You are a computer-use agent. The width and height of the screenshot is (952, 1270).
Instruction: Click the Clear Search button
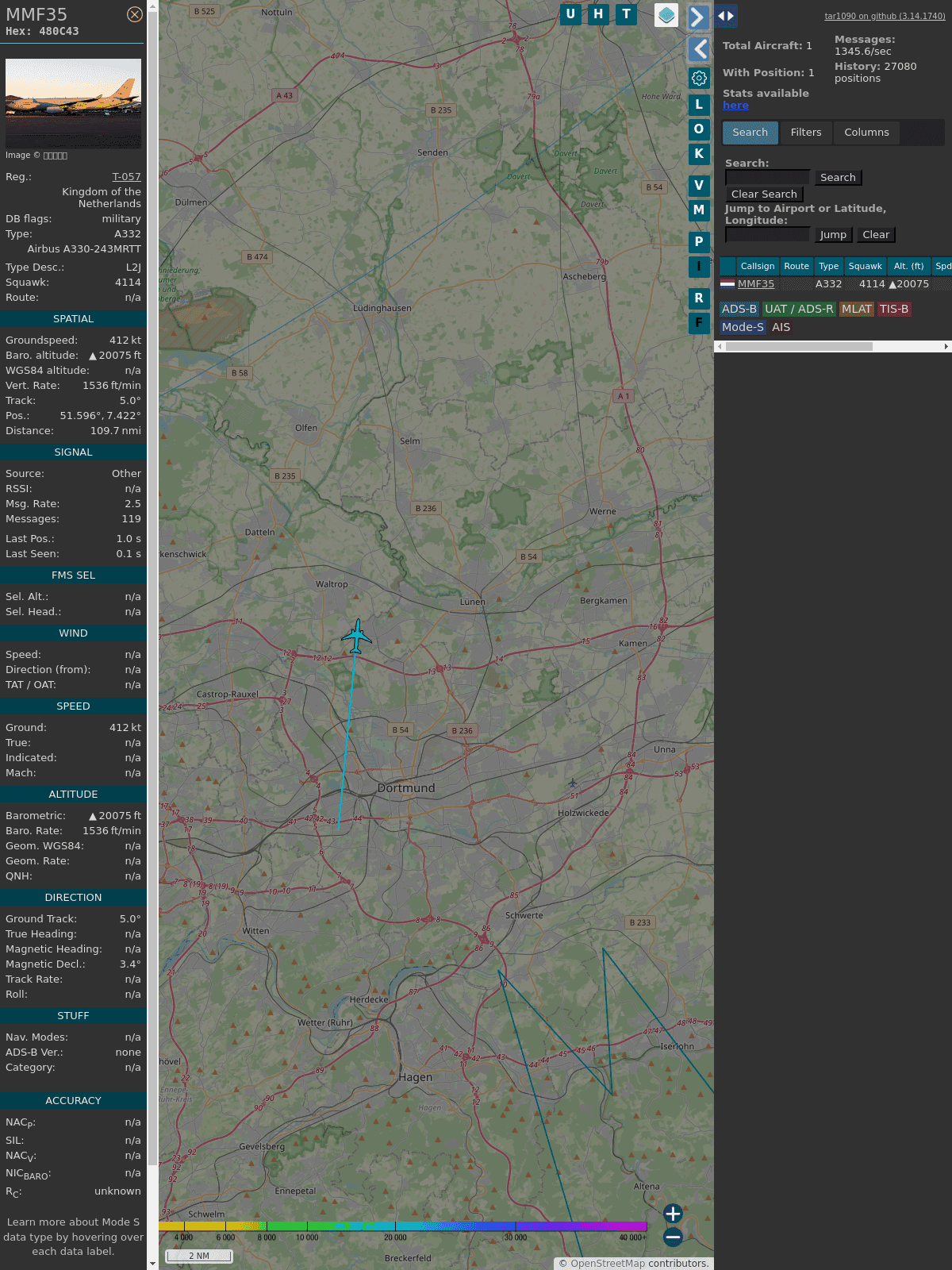pyautogui.click(x=764, y=194)
